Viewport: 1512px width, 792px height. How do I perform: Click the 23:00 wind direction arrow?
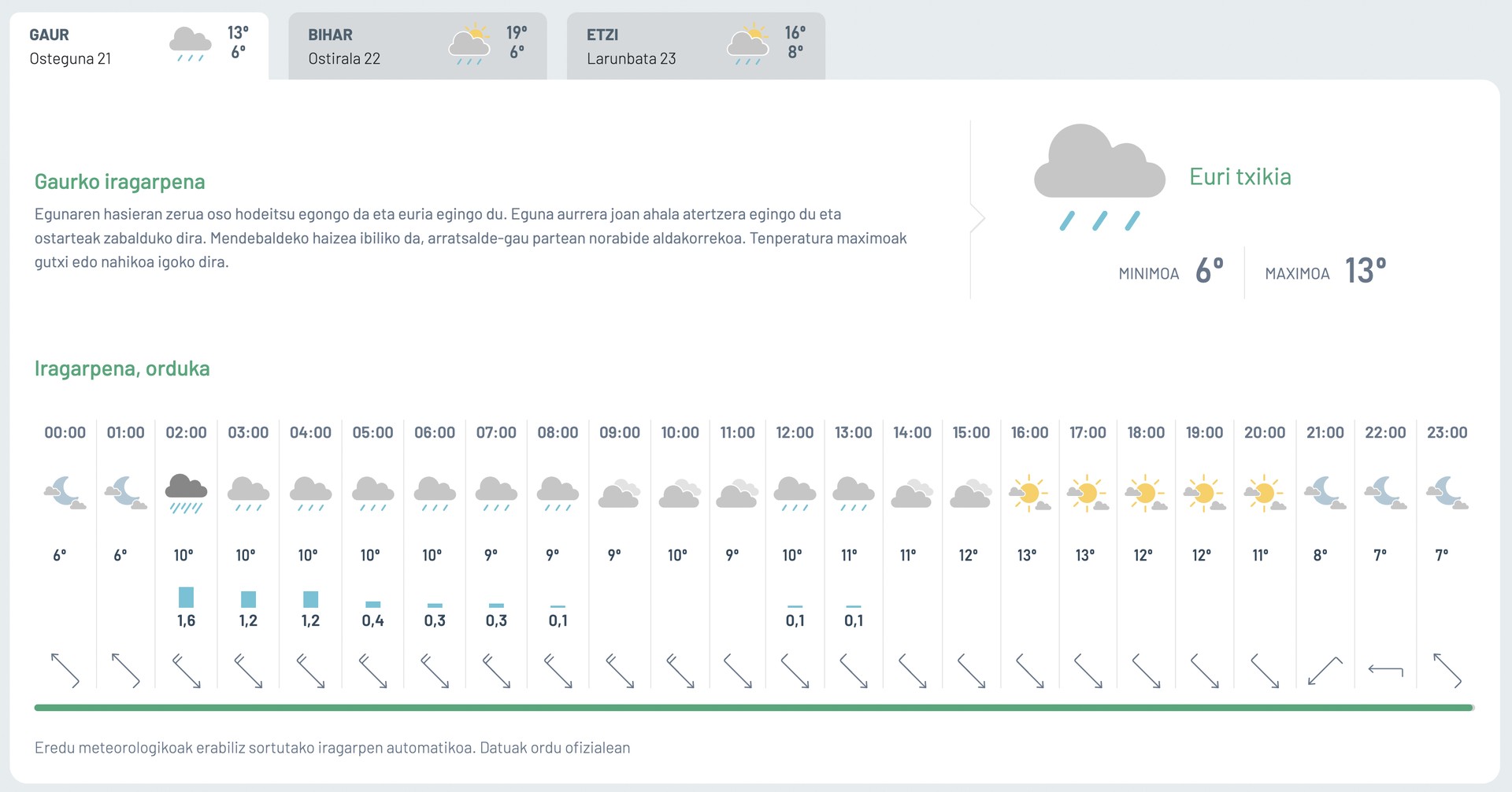click(x=1447, y=671)
